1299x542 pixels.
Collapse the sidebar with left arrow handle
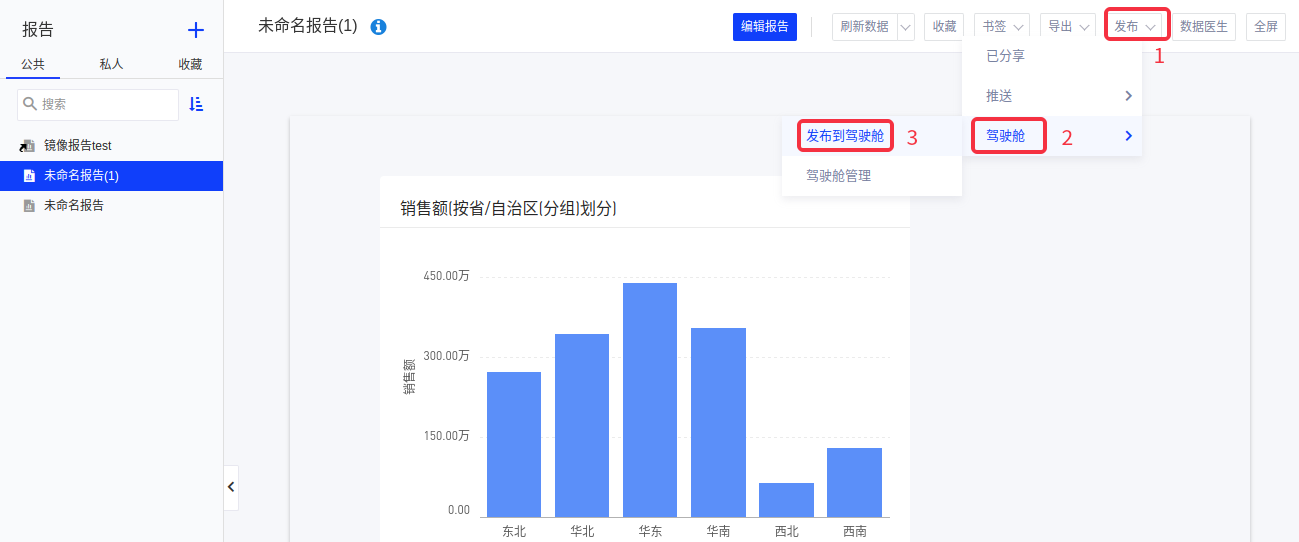click(231, 487)
